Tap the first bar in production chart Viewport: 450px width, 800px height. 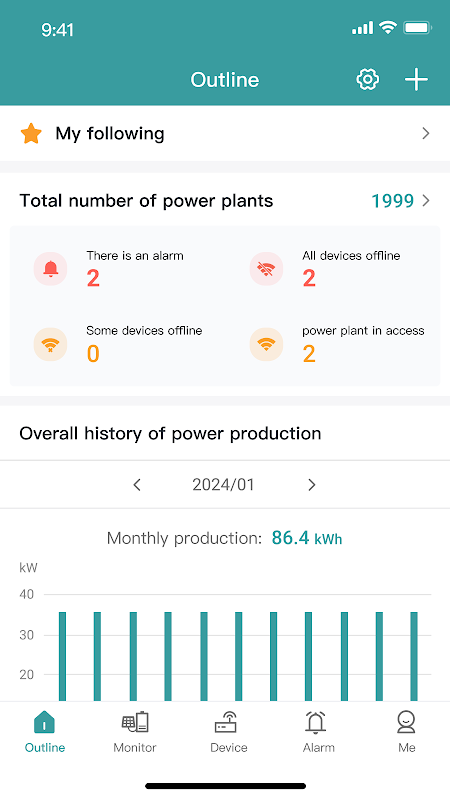pos(62,656)
